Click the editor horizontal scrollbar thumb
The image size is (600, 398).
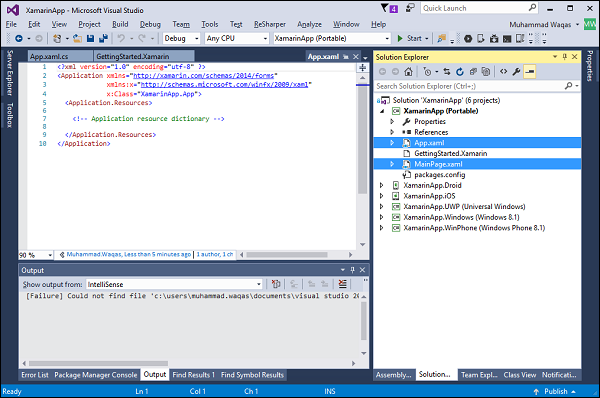point(287,254)
